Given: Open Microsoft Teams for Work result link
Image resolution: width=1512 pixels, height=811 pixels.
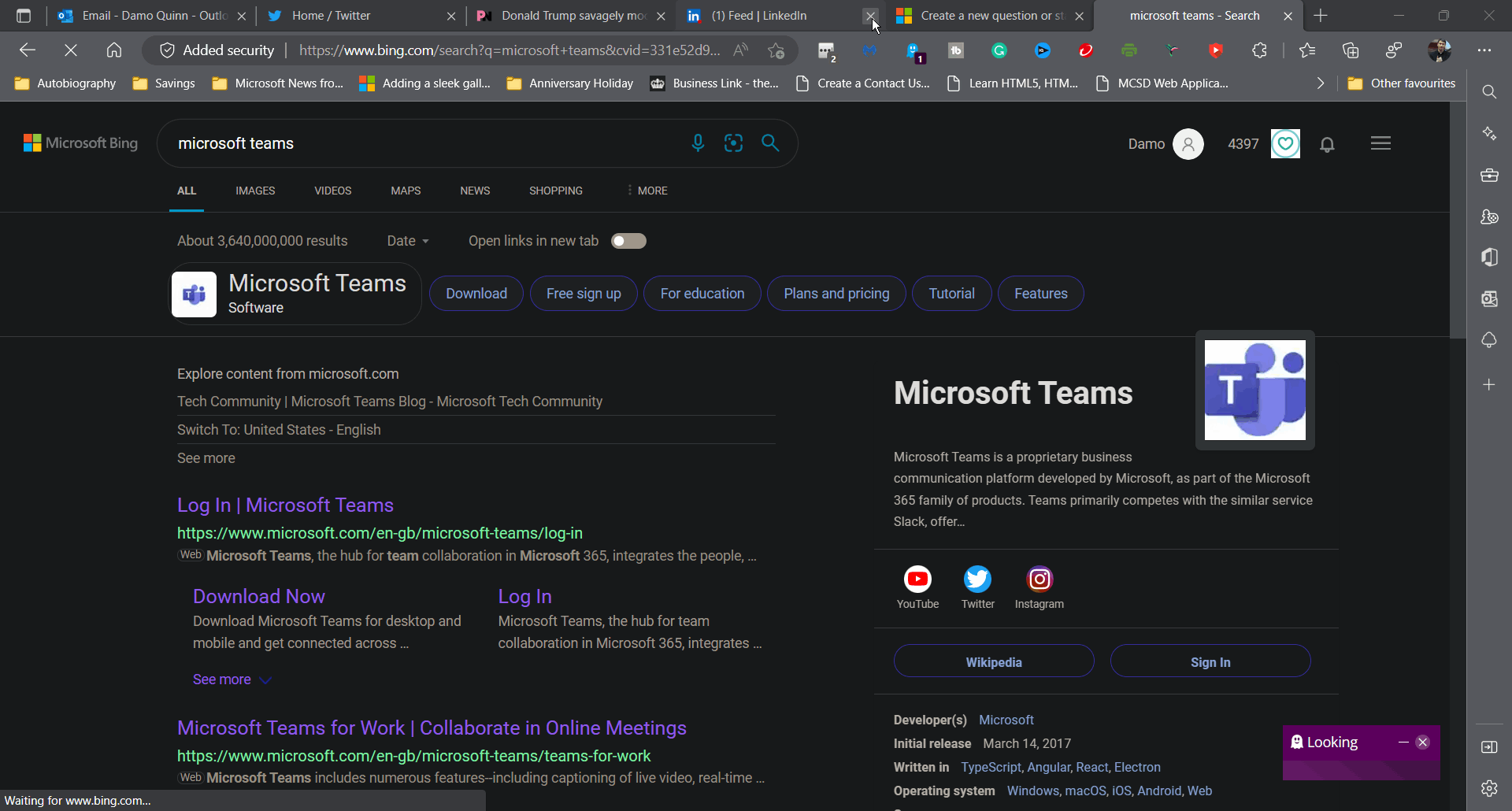Looking at the screenshot, I should [432, 728].
